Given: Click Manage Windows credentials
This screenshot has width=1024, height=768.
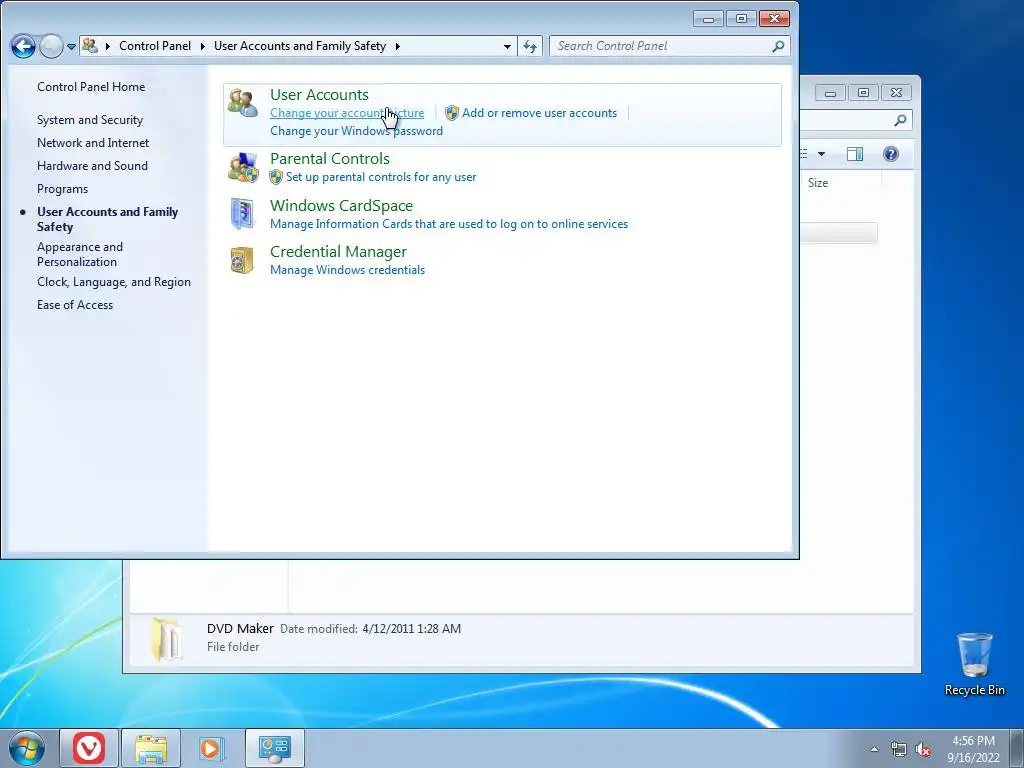Looking at the screenshot, I should tap(347, 270).
